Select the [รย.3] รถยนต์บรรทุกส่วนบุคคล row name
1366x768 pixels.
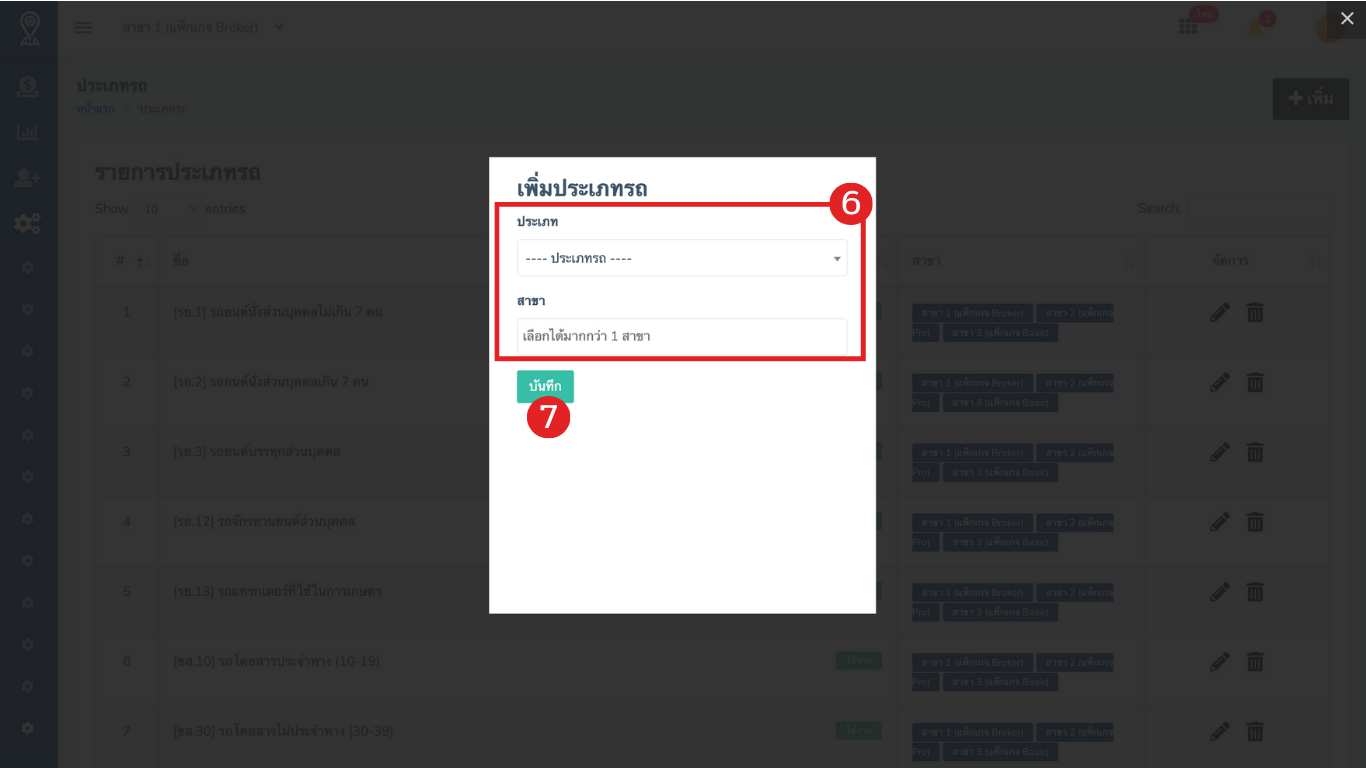(x=256, y=452)
